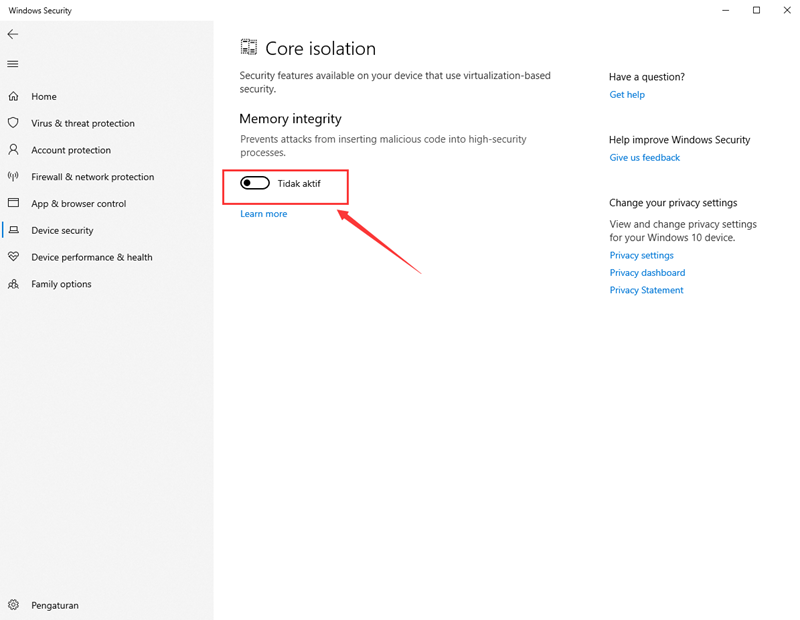This screenshot has height=620, width=800.
Task: Click the antenna icon for Firewall protection
Action: 13,177
